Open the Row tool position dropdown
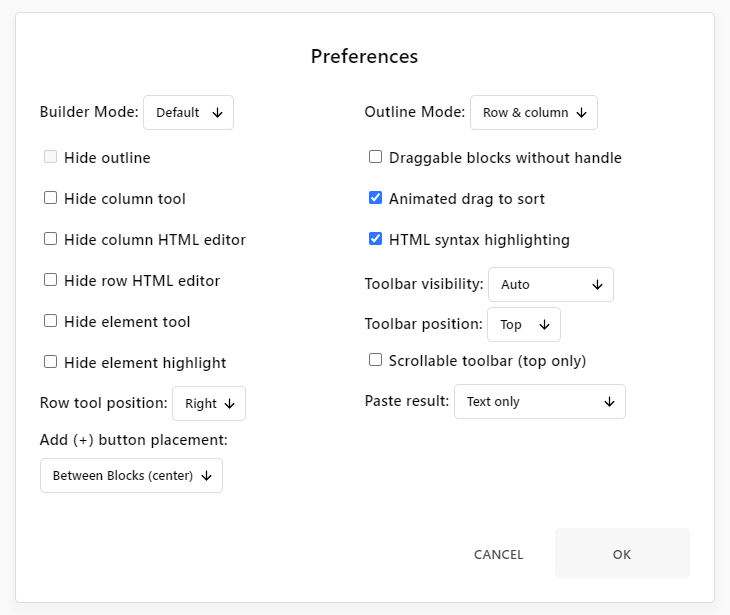This screenshot has height=615, width=730. click(x=209, y=403)
